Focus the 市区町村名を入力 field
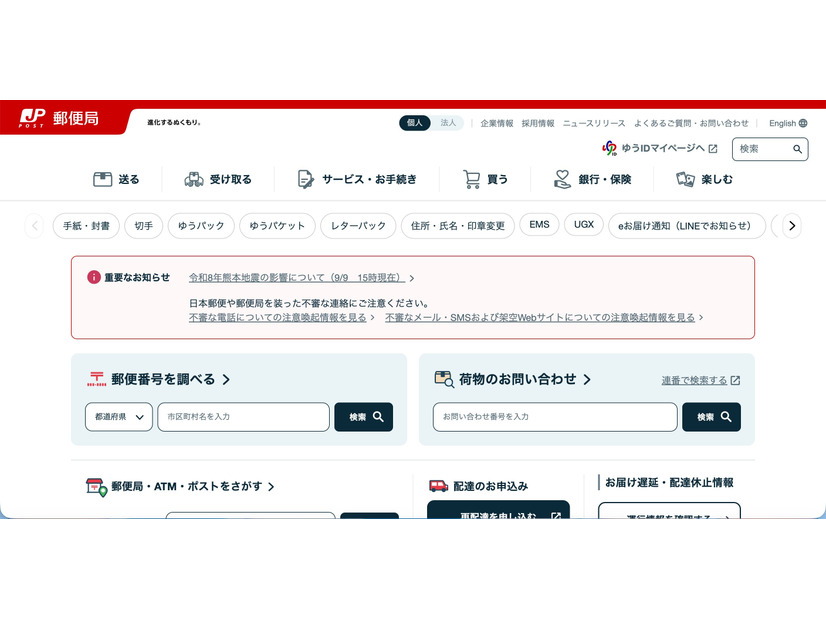Screen dimensions: 826x620 click(x=243, y=417)
